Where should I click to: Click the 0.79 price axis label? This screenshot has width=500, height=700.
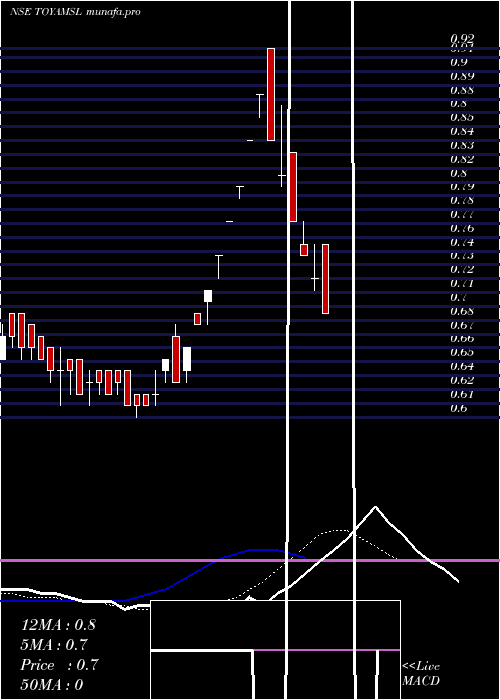click(x=462, y=187)
